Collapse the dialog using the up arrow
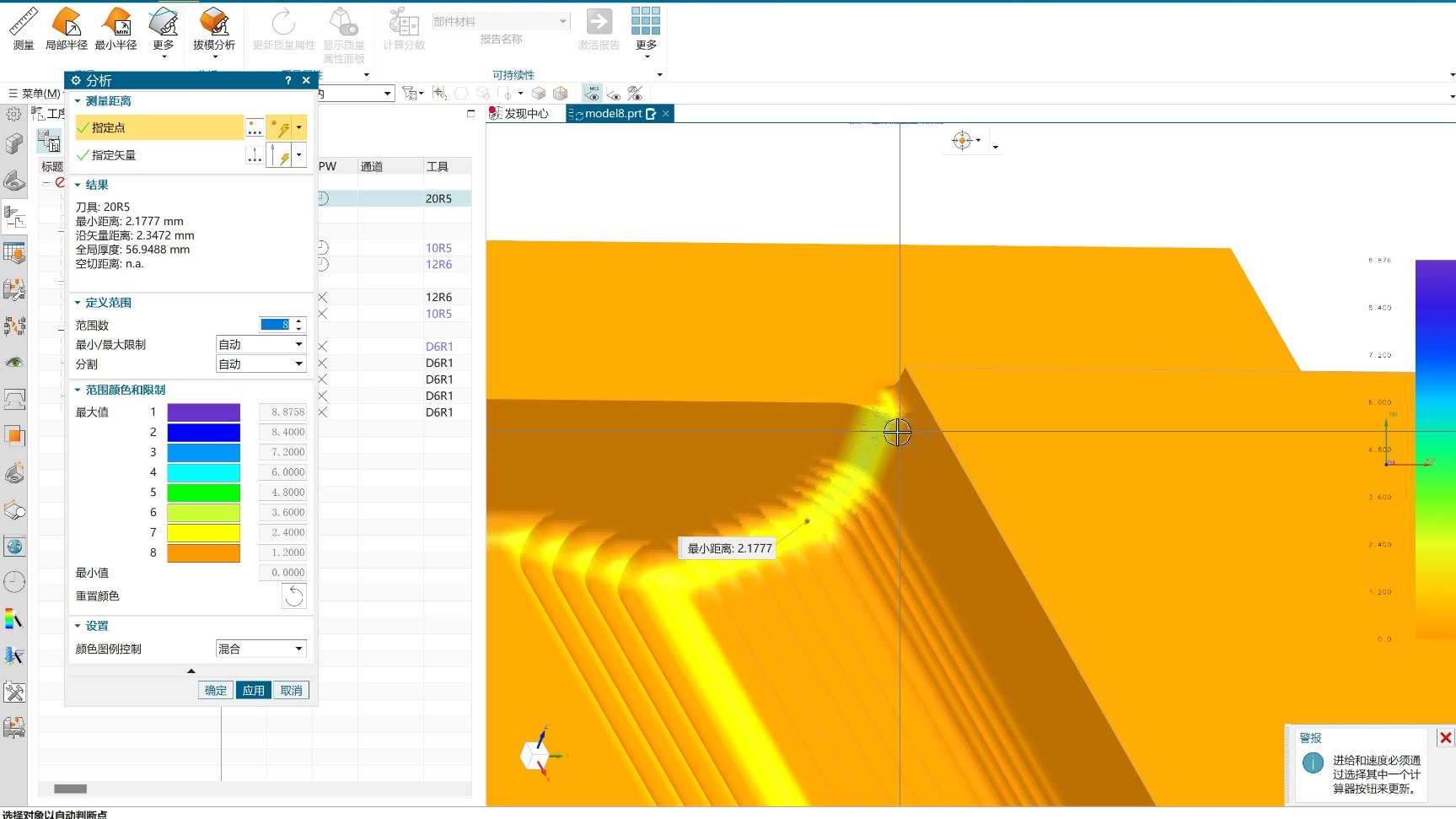Viewport: 1456px width, 819px height. [191, 671]
